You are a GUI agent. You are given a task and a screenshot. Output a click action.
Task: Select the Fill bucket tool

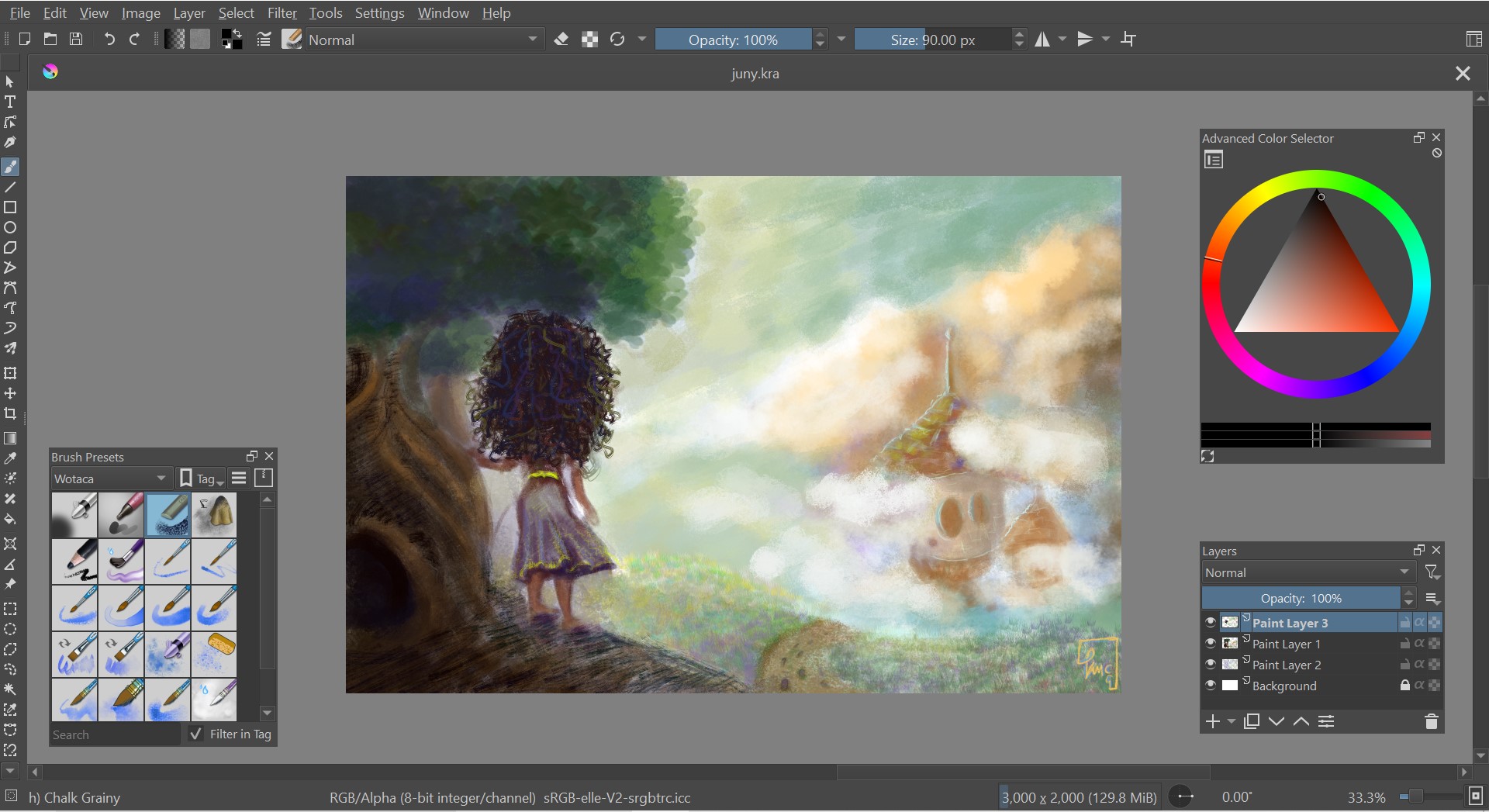10,519
